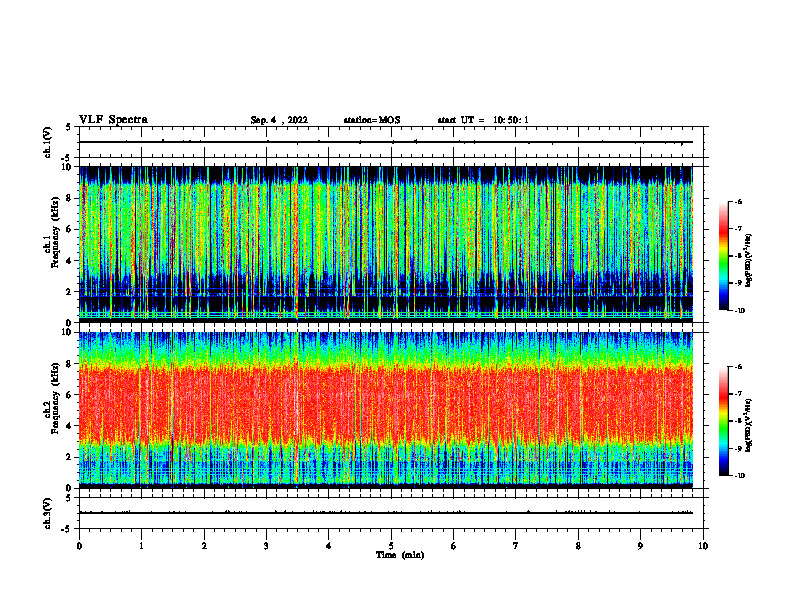792x612 pixels.
Task: Click the "VLF Spectra" plot title
Action: pyautogui.click(x=113, y=120)
